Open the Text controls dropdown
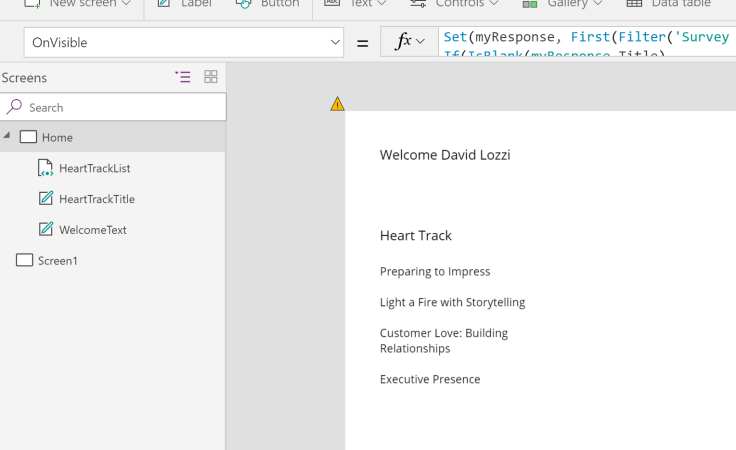The height and width of the screenshot is (450, 736). 355,4
